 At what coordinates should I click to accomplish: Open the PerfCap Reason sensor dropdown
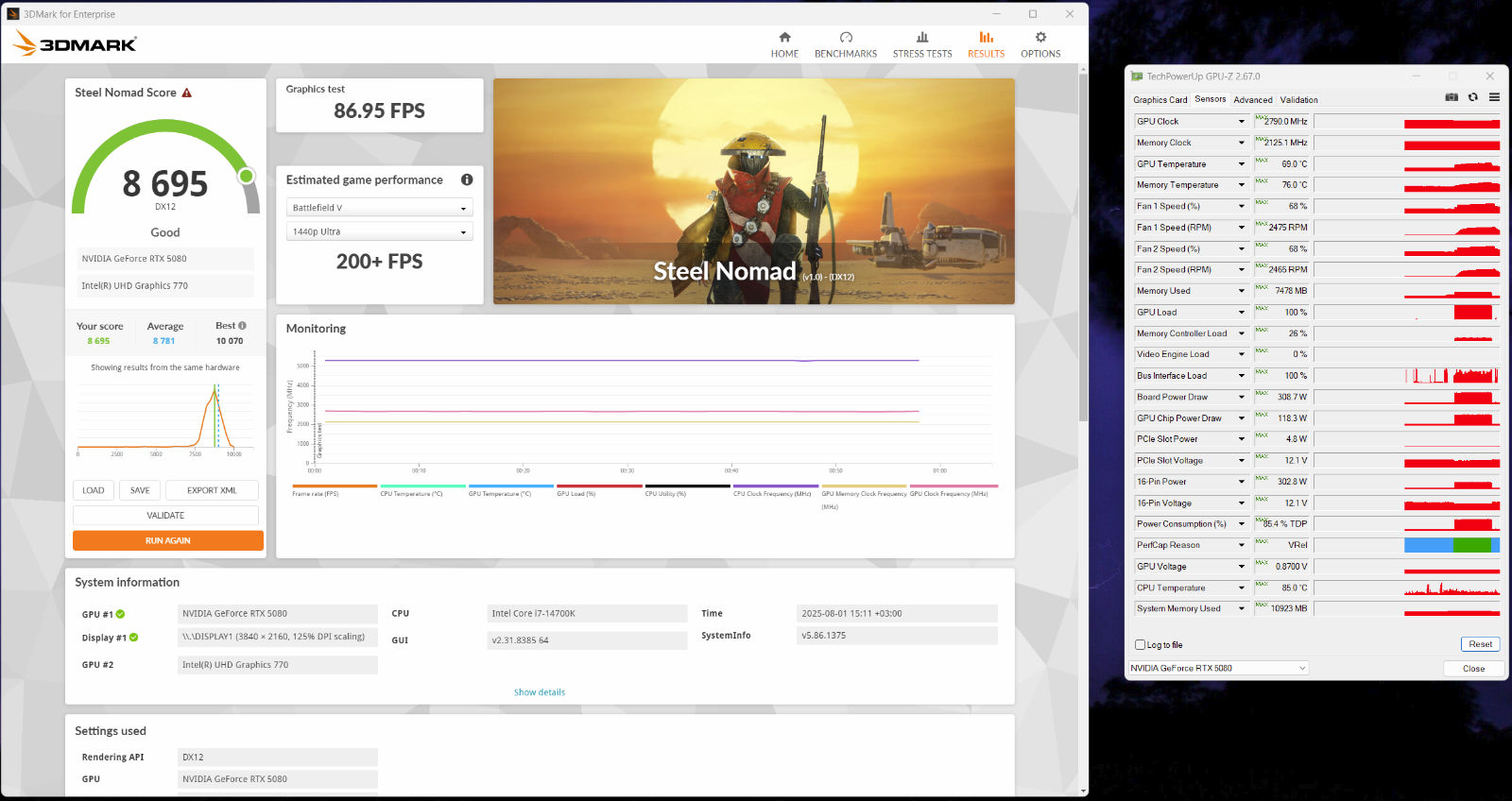pos(1242,545)
